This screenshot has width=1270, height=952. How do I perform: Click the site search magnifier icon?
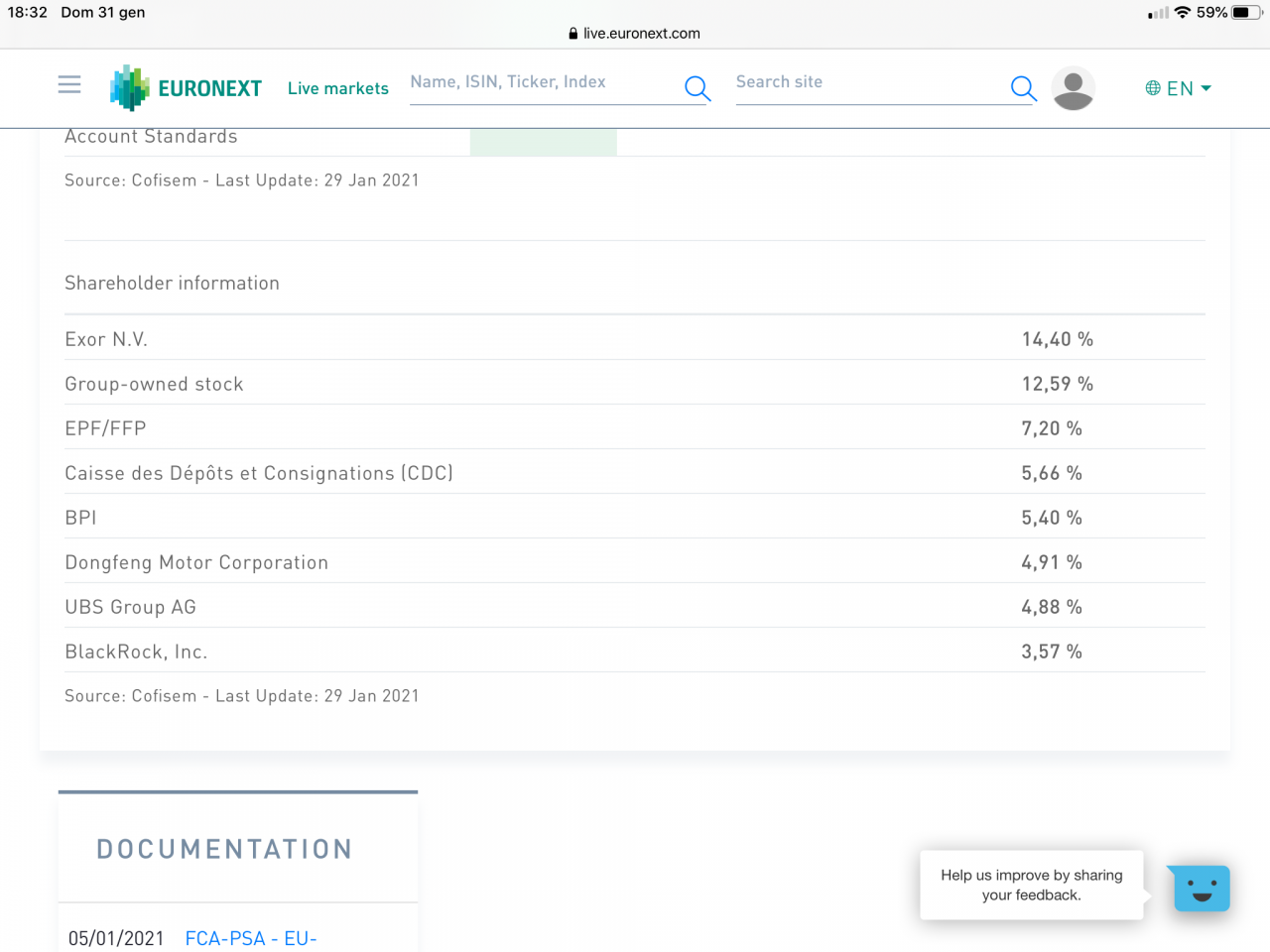click(1023, 88)
